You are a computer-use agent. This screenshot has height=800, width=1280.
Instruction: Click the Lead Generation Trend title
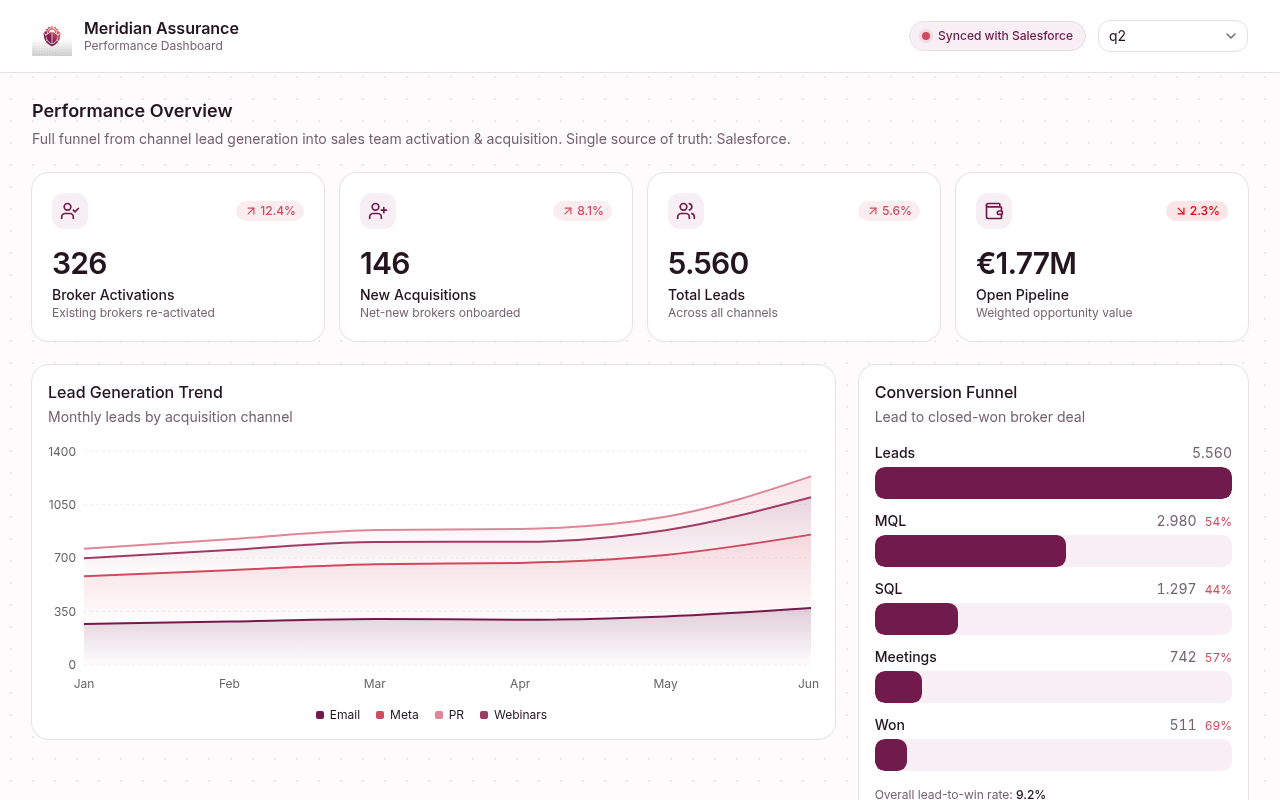[x=135, y=393]
